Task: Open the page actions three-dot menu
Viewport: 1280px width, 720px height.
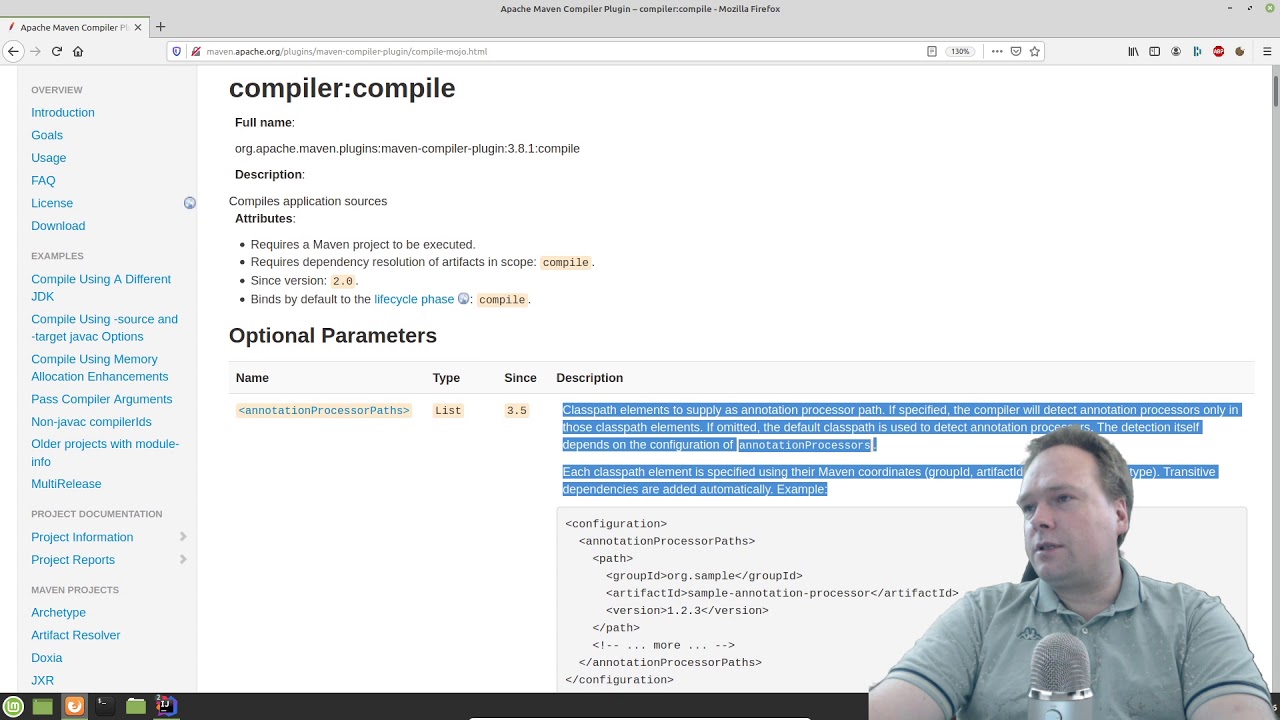Action: coord(997,51)
